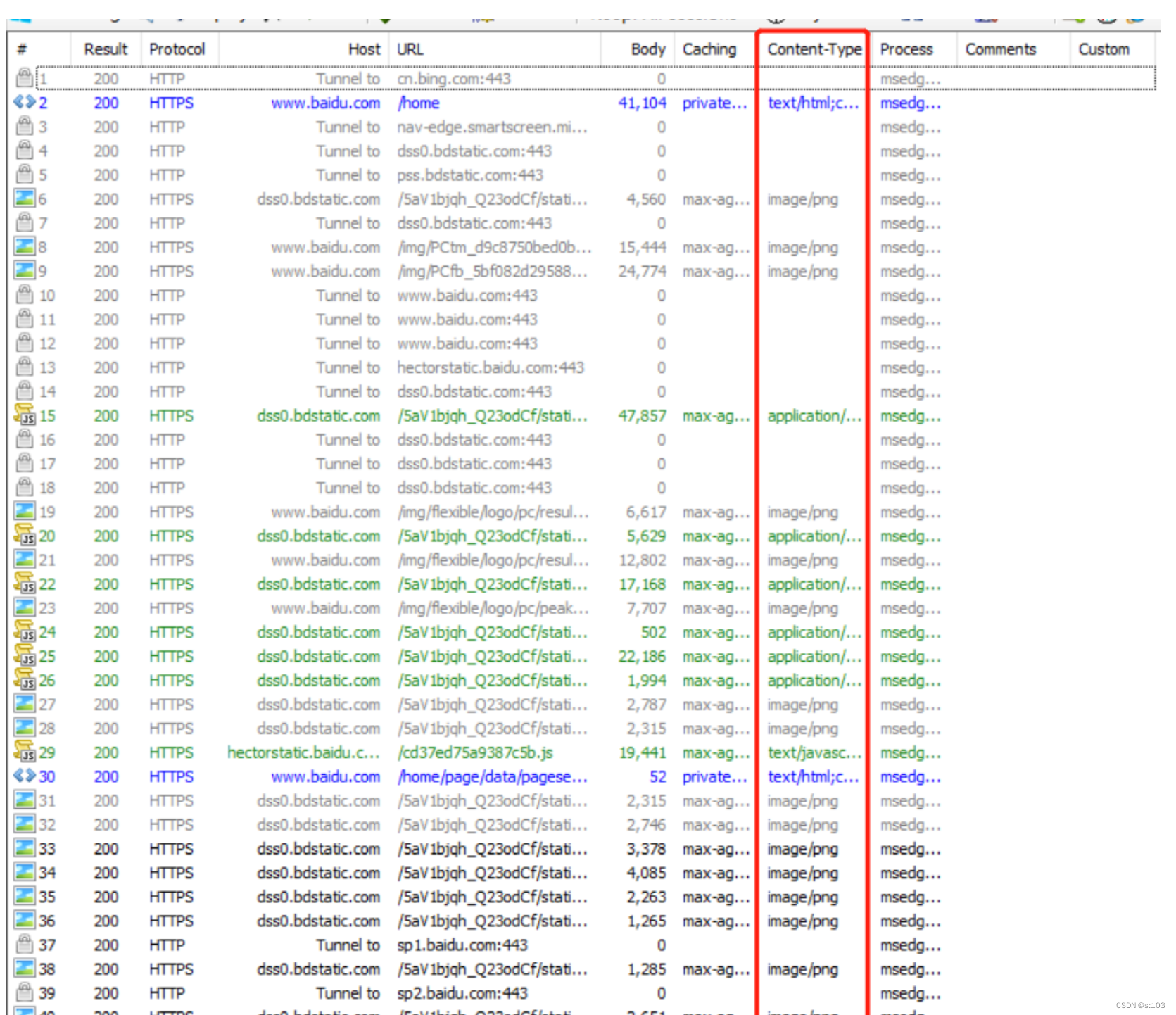This screenshot has height=1015, width=1176.
Task: Select sp1.baidu.com:443 tunnel in session 37
Action: [x=462, y=945]
